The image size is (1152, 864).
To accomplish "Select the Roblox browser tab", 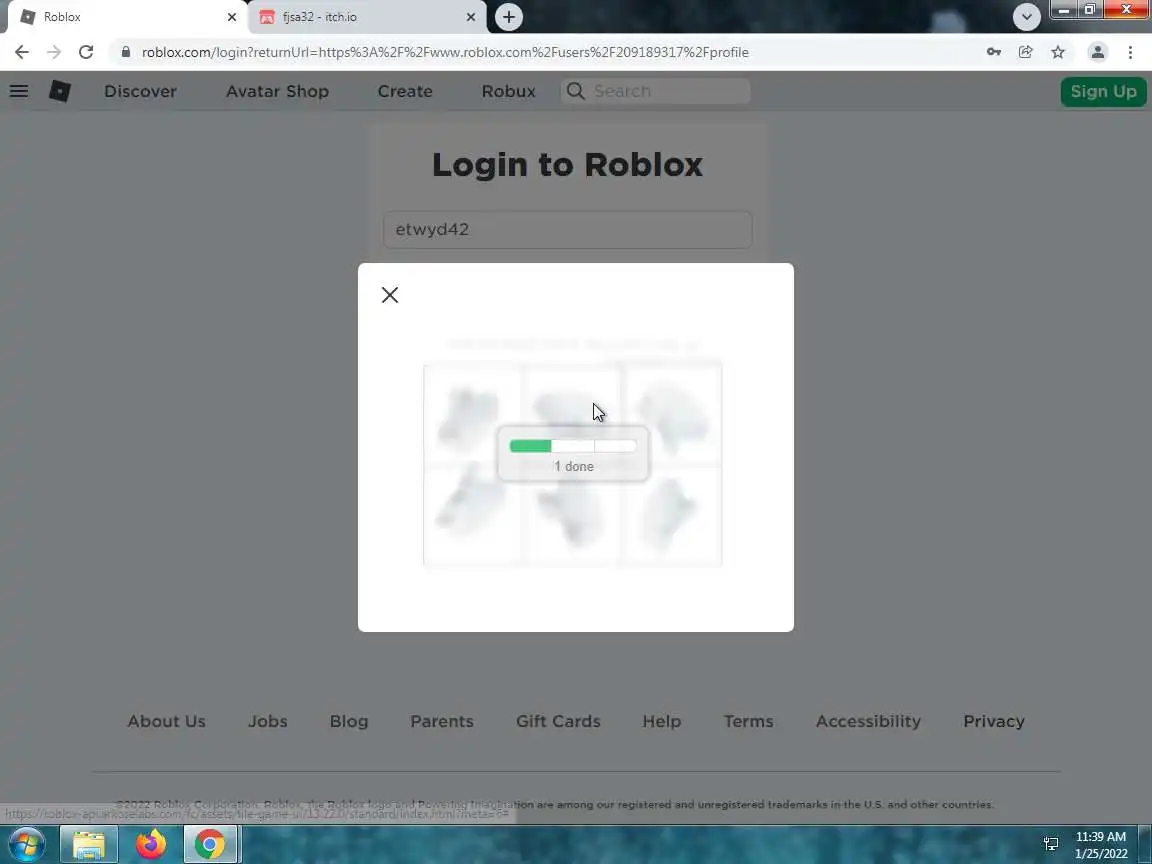I will tap(125, 17).
